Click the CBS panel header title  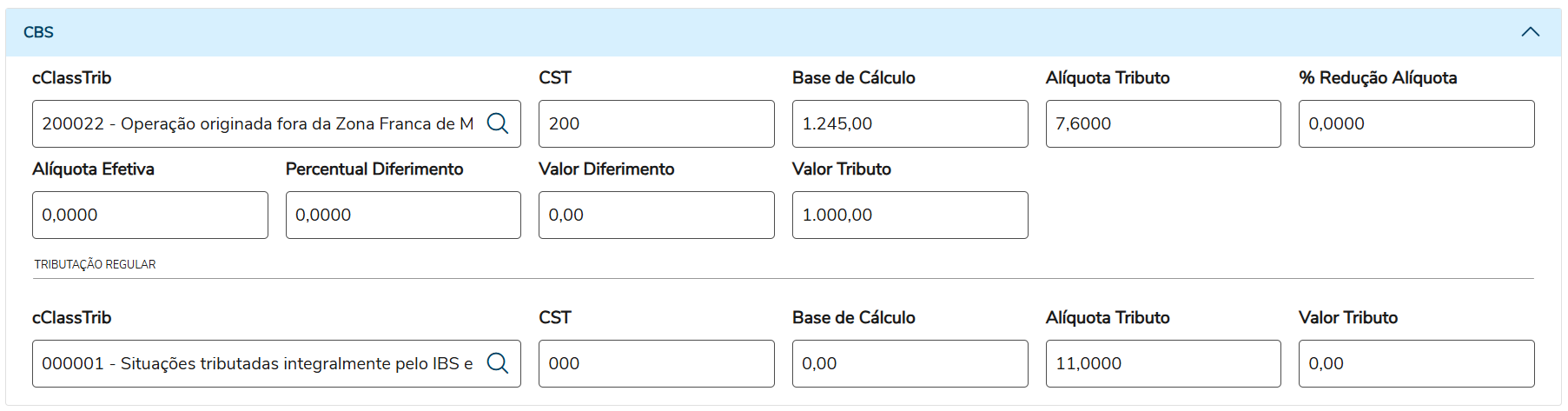(x=38, y=32)
